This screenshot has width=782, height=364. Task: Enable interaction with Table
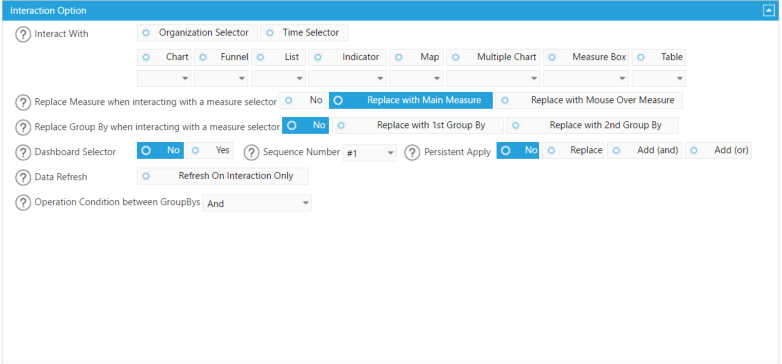coord(659,57)
